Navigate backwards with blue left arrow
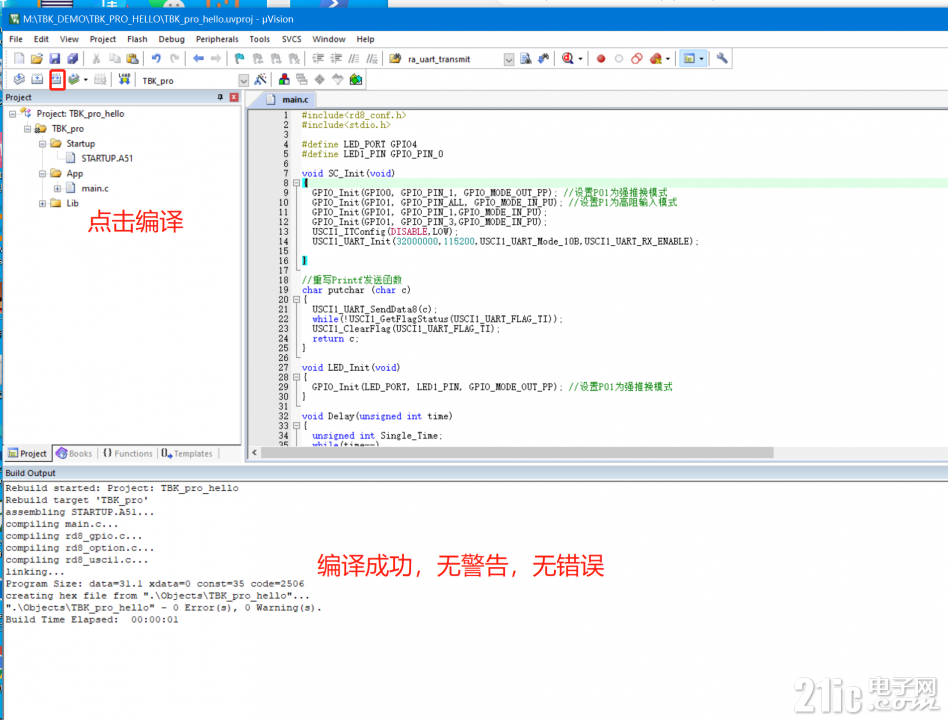948x720 pixels. point(198,59)
